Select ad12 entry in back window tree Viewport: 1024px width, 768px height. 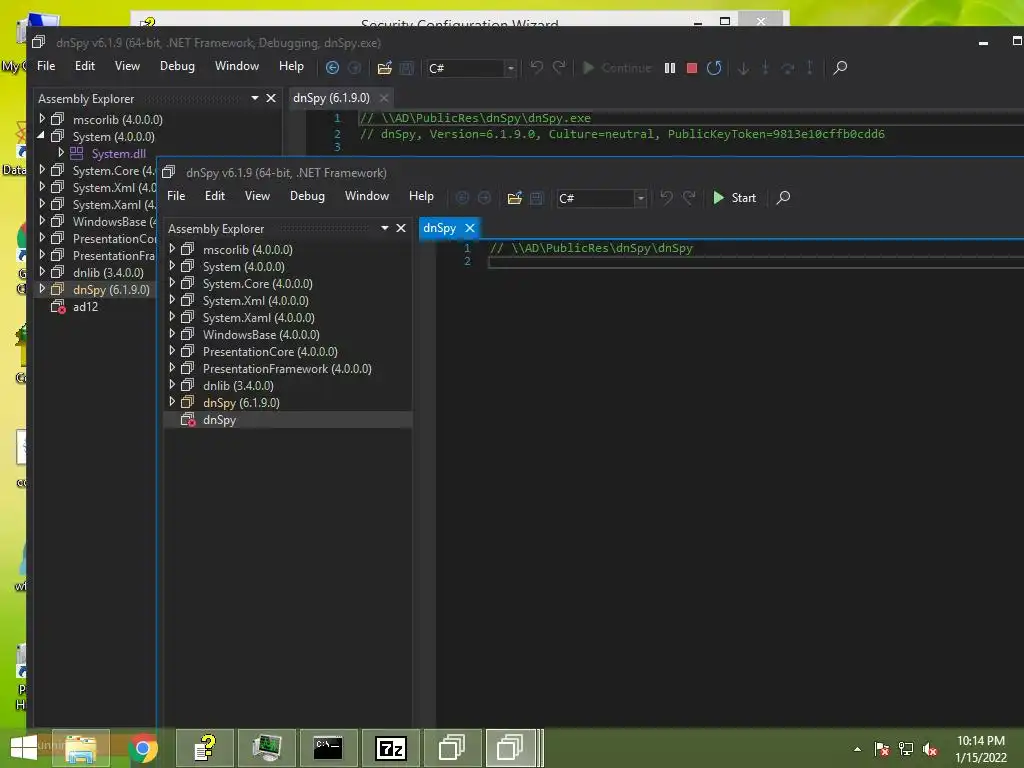(86, 307)
